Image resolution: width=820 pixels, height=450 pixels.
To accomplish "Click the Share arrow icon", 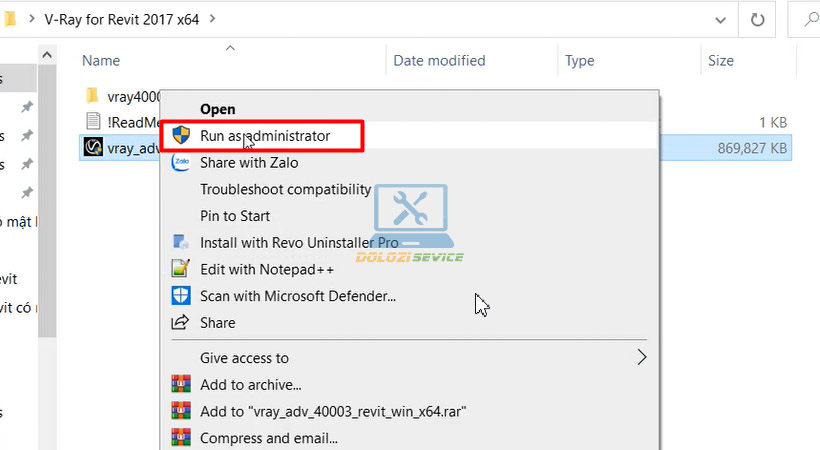I will 181,323.
